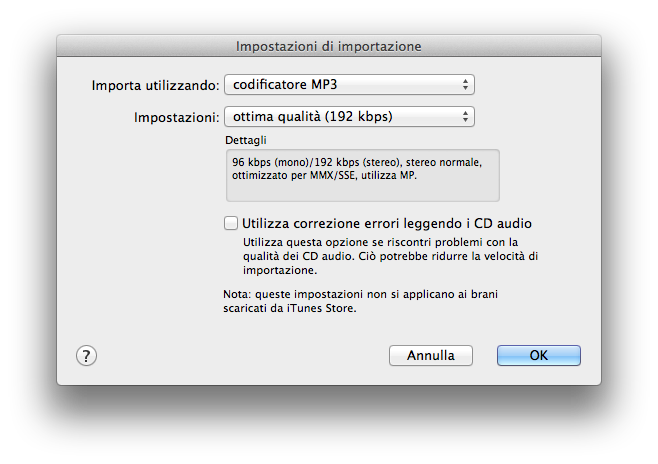
Task: Click the arrows on the ottima qualità popup
Action: [x=466, y=117]
